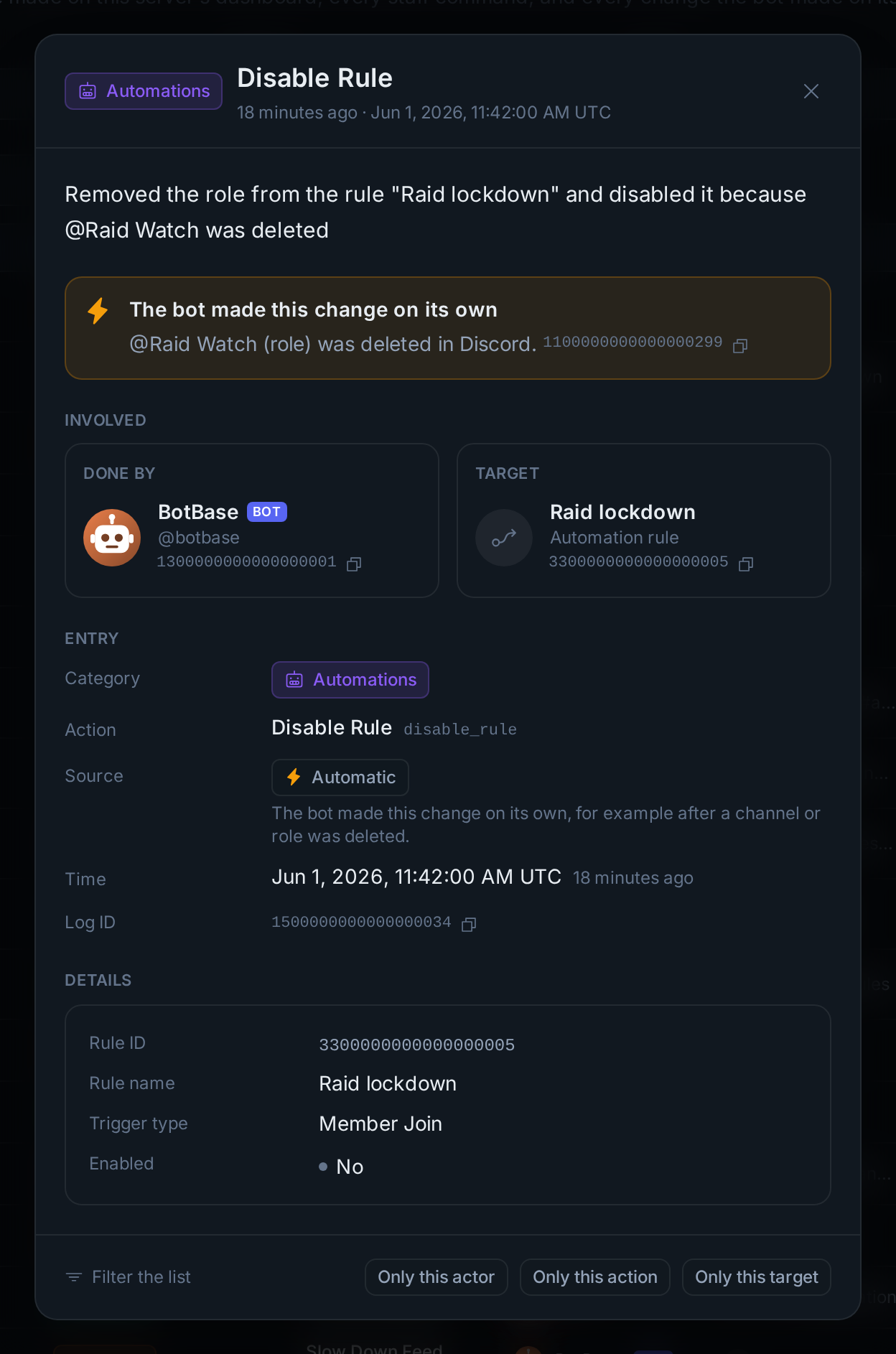
Task: Click the BOT tag beside BotBase
Action: coord(267,512)
